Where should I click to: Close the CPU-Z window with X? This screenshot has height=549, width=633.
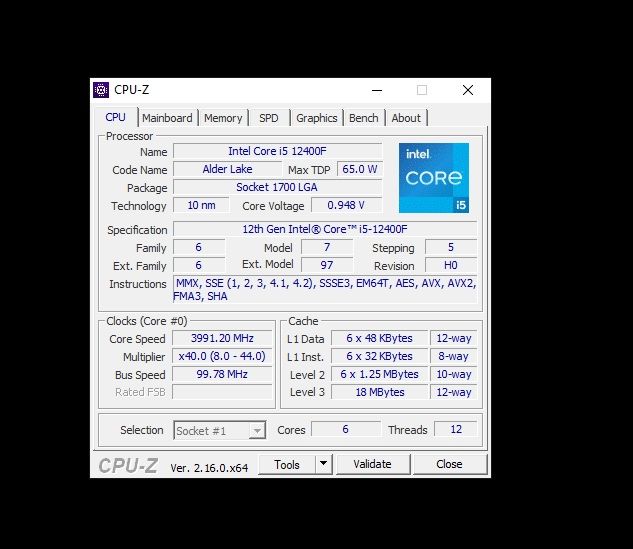pos(467,90)
